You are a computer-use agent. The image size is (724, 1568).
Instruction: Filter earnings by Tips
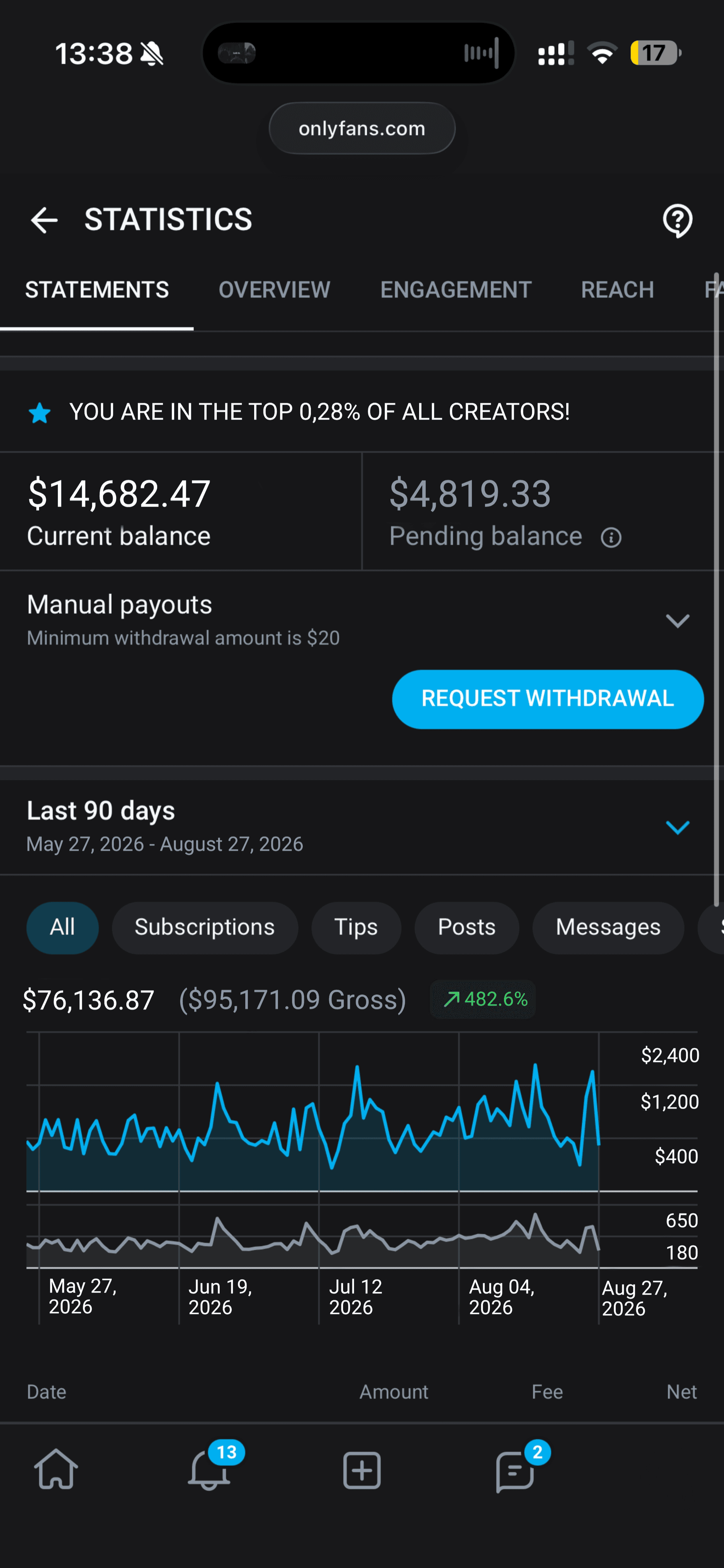tap(356, 927)
